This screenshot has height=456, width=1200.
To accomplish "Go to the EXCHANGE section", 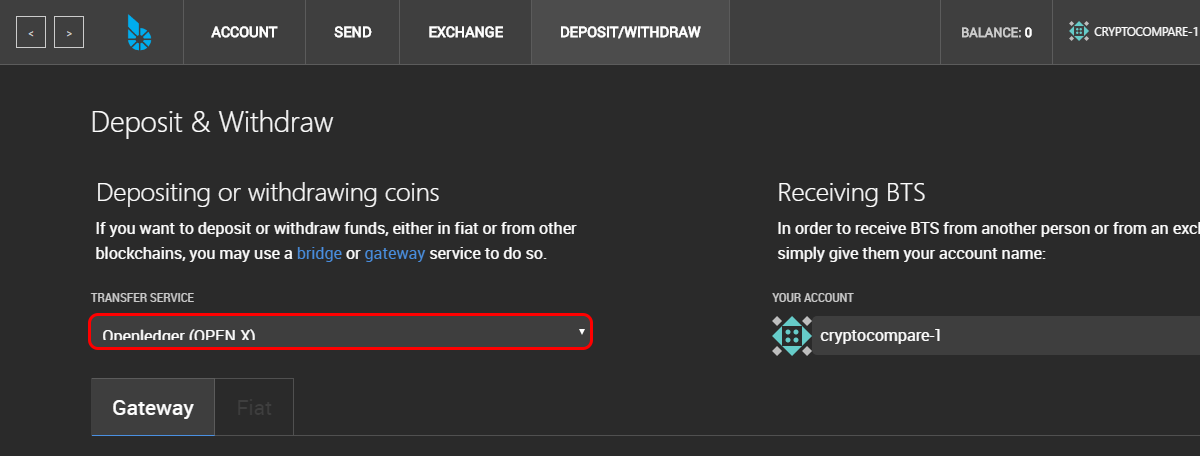I will click(465, 33).
